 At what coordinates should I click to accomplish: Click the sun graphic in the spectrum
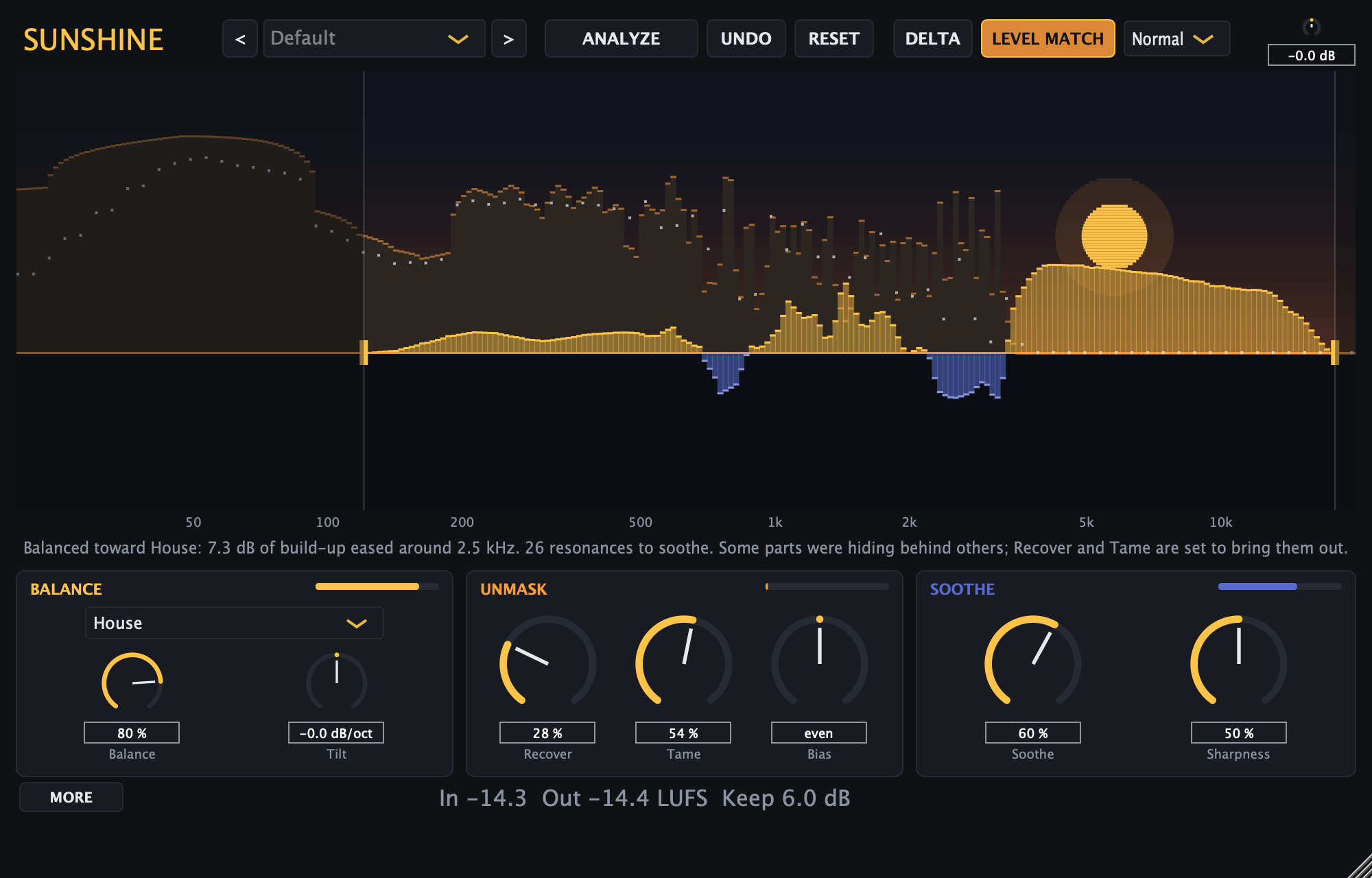pos(1114,237)
